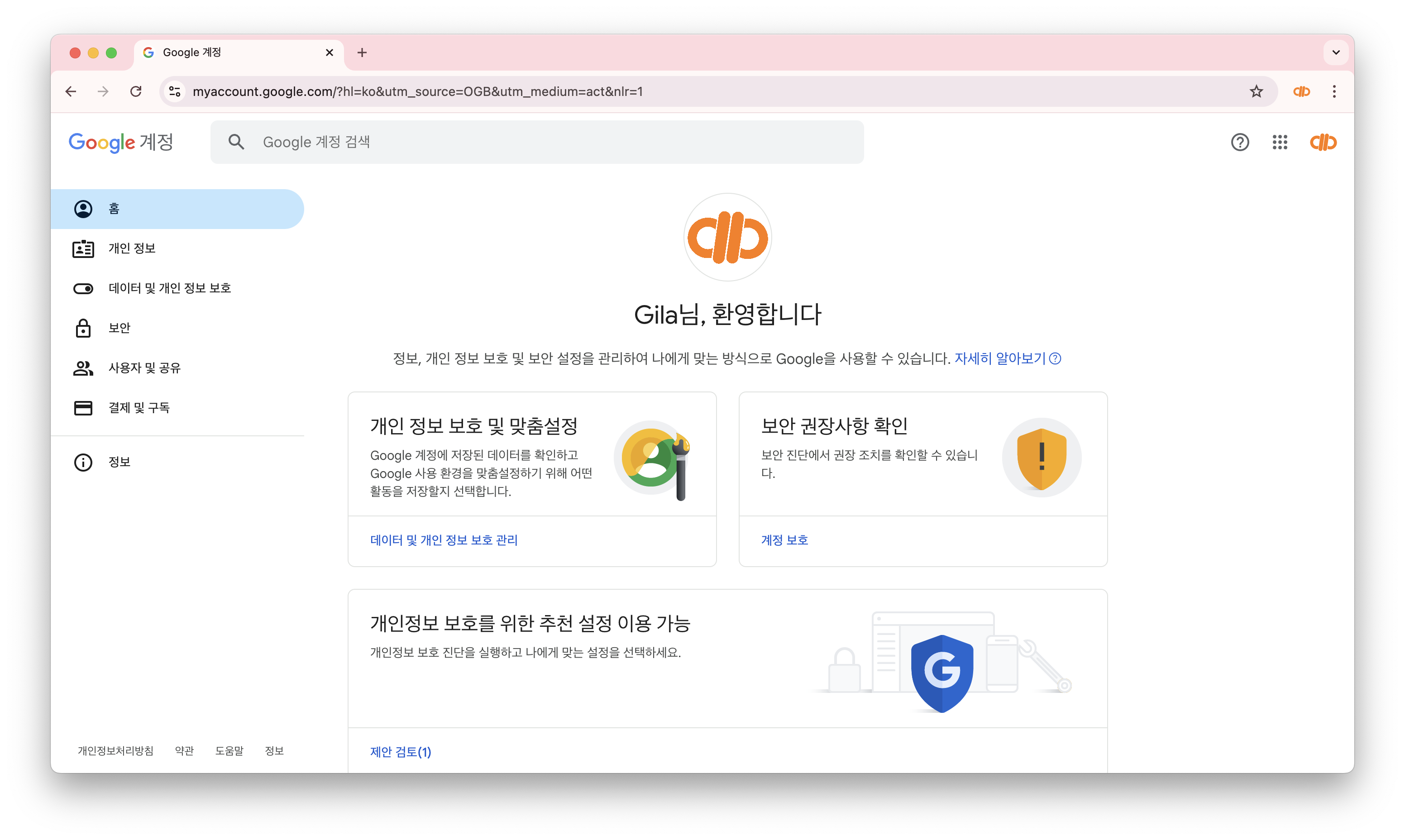The image size is (1405, 840).
Task: Select 홈 in the sidebar
Action: (x=177, y=209)
